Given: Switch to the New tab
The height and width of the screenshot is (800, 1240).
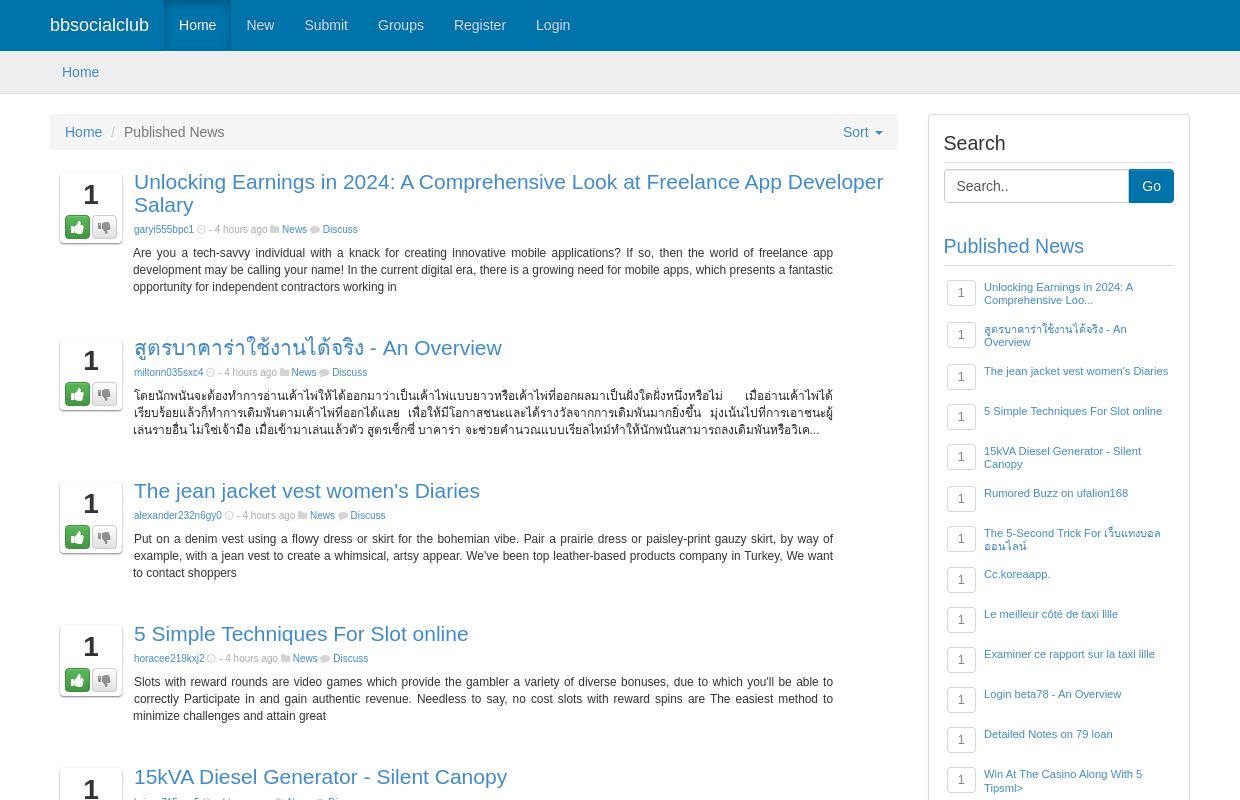Looking at the screenshot, I should (x=260, y=25).
